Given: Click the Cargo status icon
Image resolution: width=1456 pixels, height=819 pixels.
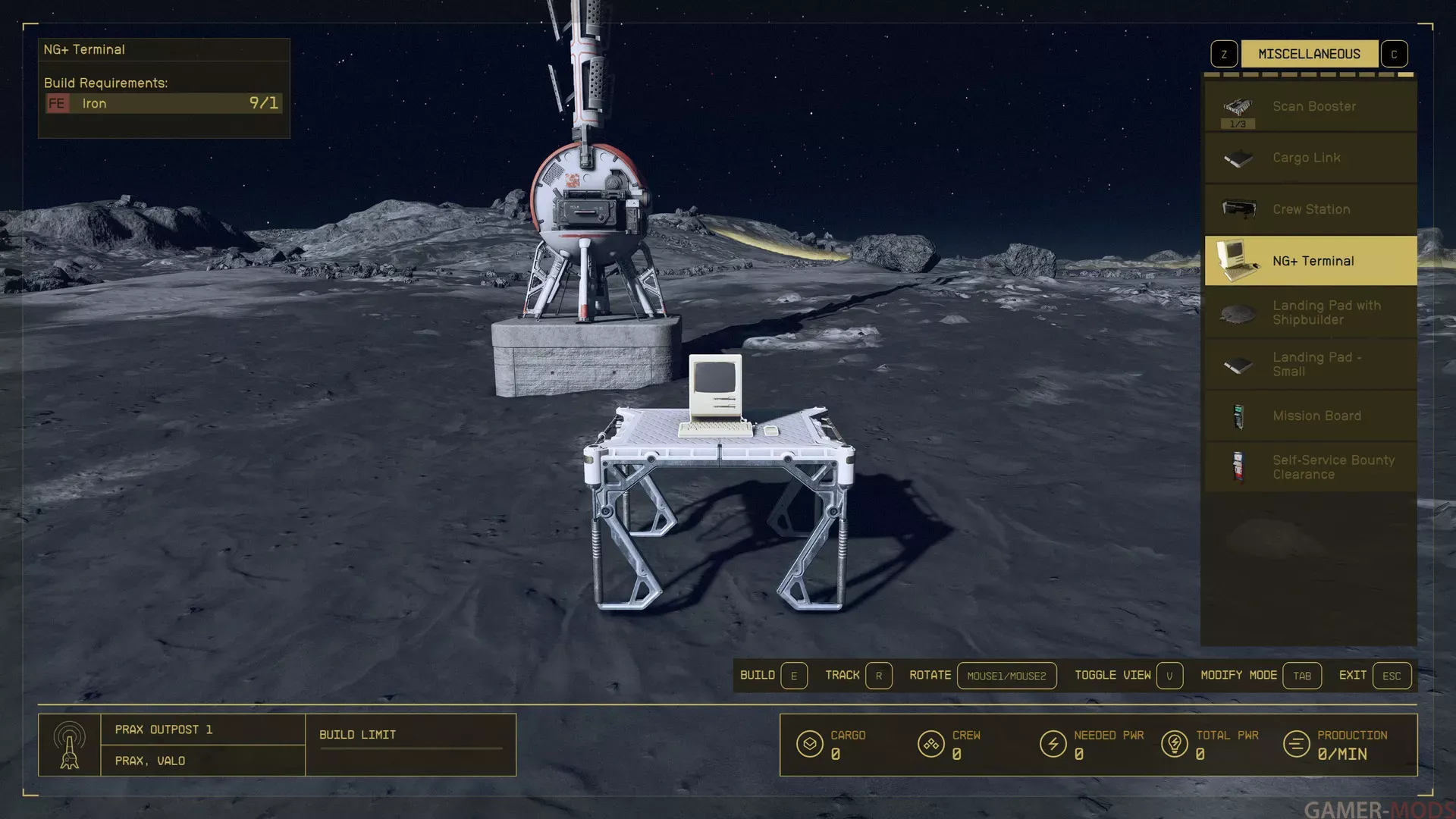Looking at the screenshot, I should coord(809,745).
